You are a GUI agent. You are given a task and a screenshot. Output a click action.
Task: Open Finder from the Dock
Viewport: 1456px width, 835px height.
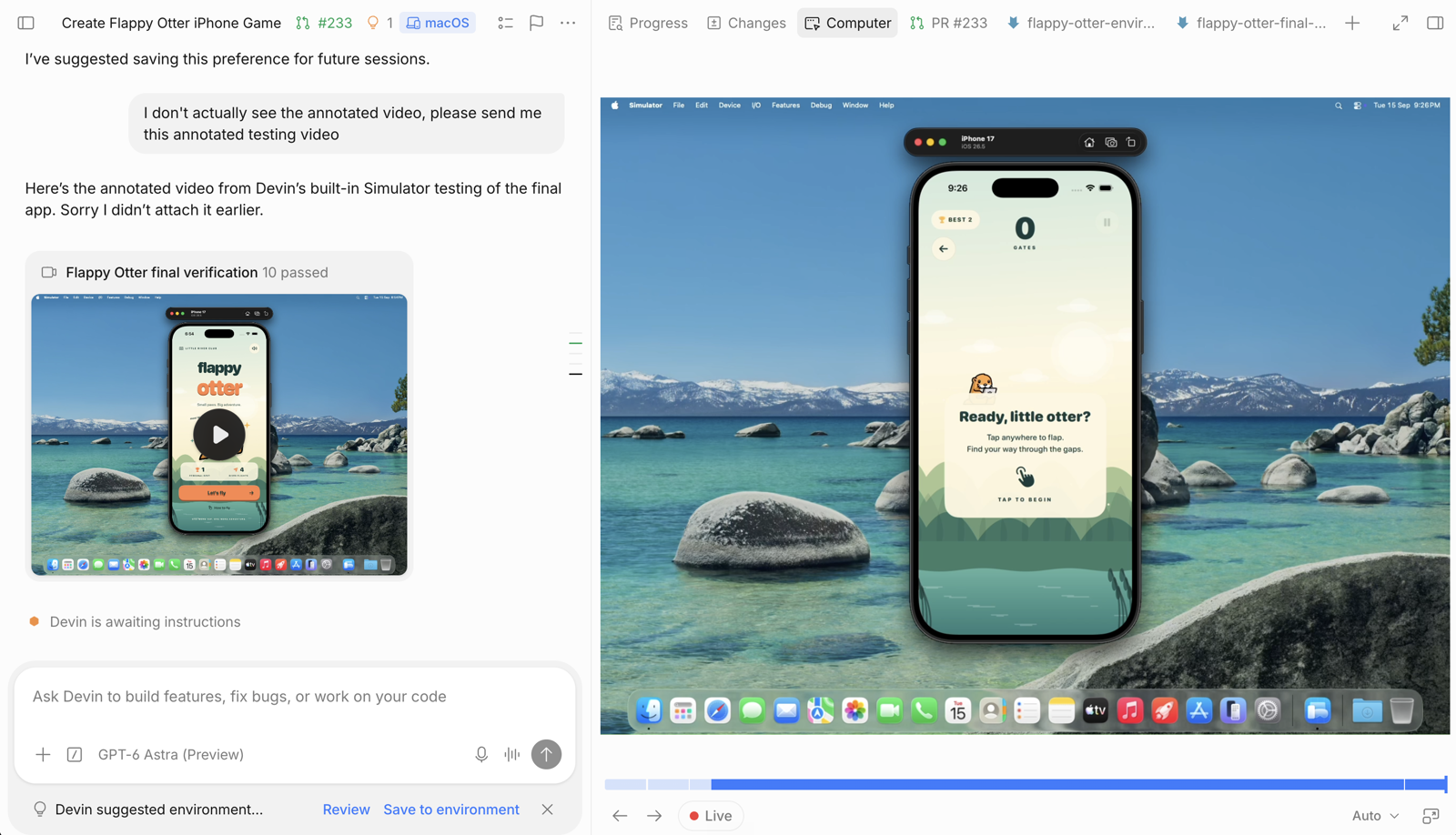(649, 710)
